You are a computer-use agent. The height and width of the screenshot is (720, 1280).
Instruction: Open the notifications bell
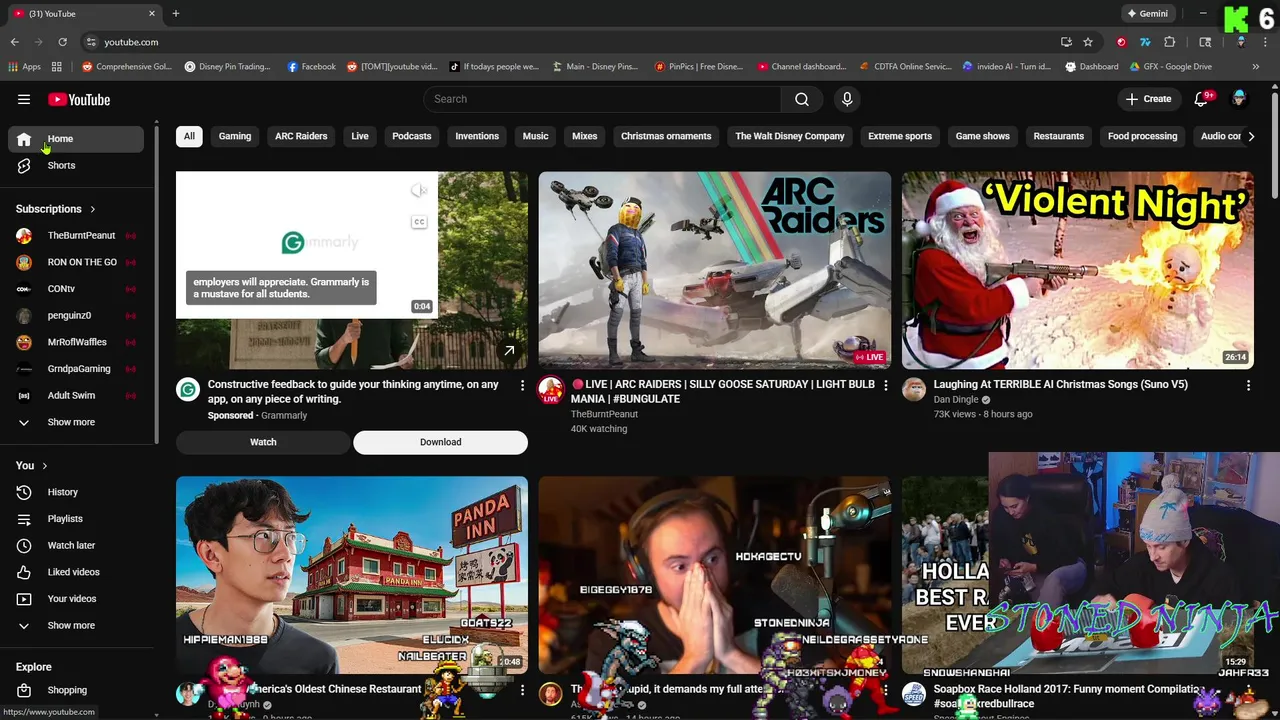[1202, 99]
